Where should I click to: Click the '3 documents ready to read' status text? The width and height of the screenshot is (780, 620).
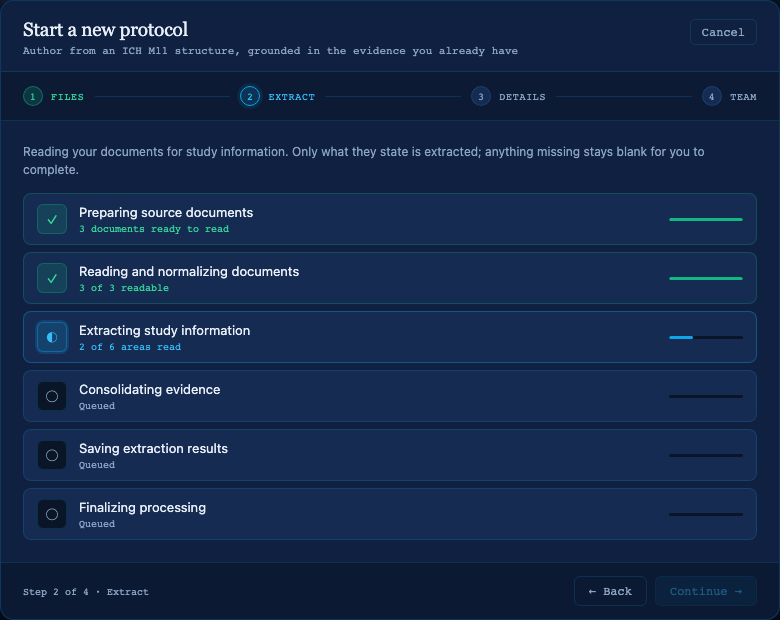(154, 229)
